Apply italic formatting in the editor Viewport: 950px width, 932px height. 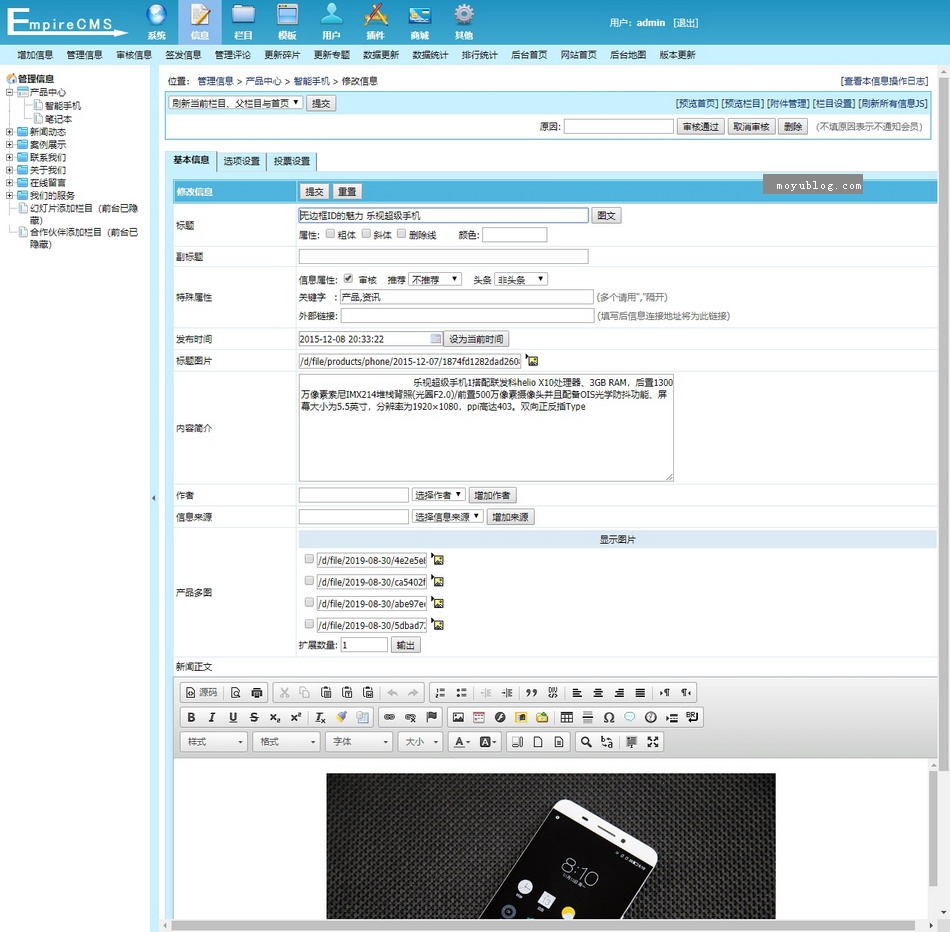[x=212, y=717]
